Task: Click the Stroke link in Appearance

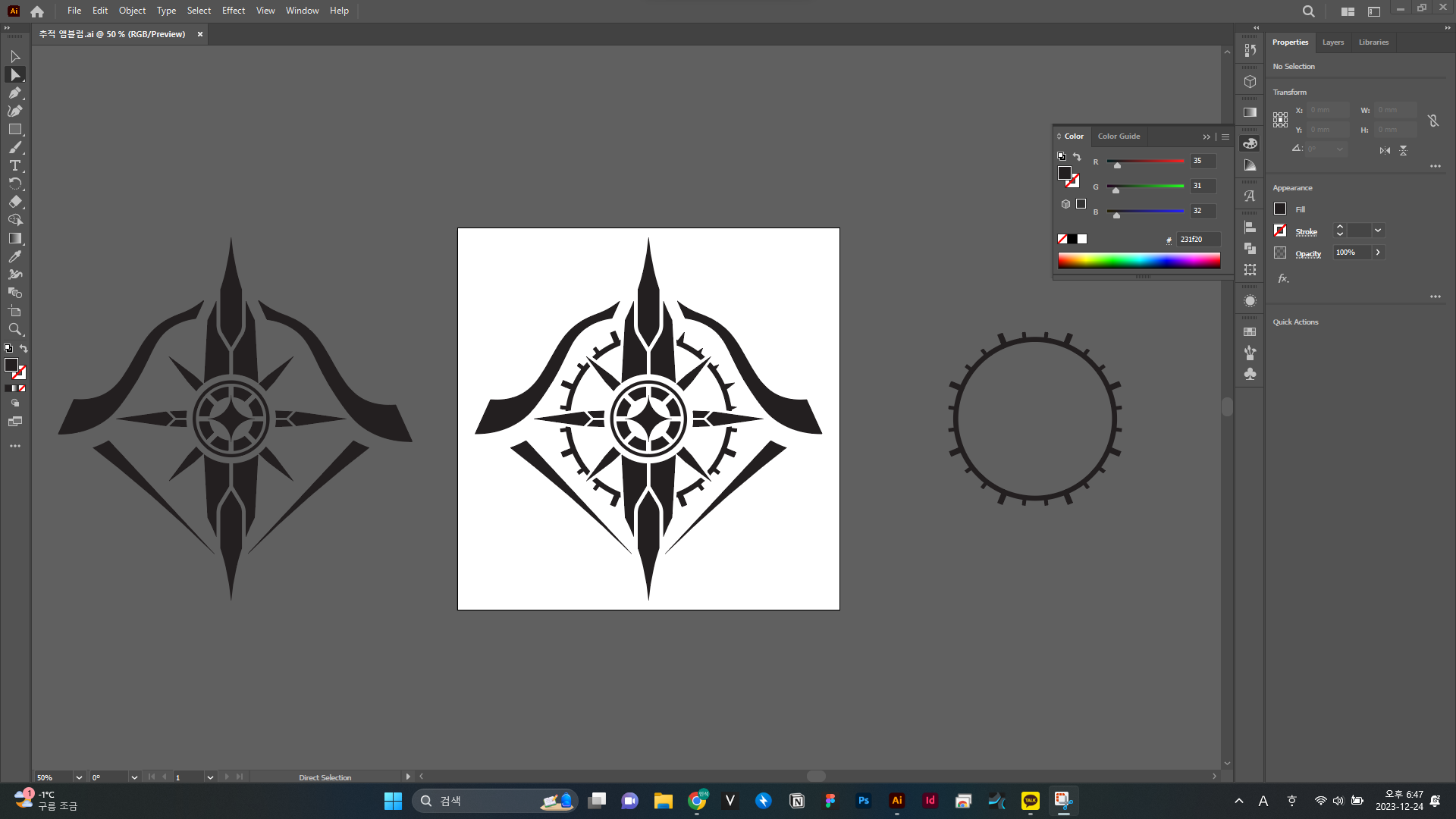Action: pyautogui.click(x=1306, y=231)
